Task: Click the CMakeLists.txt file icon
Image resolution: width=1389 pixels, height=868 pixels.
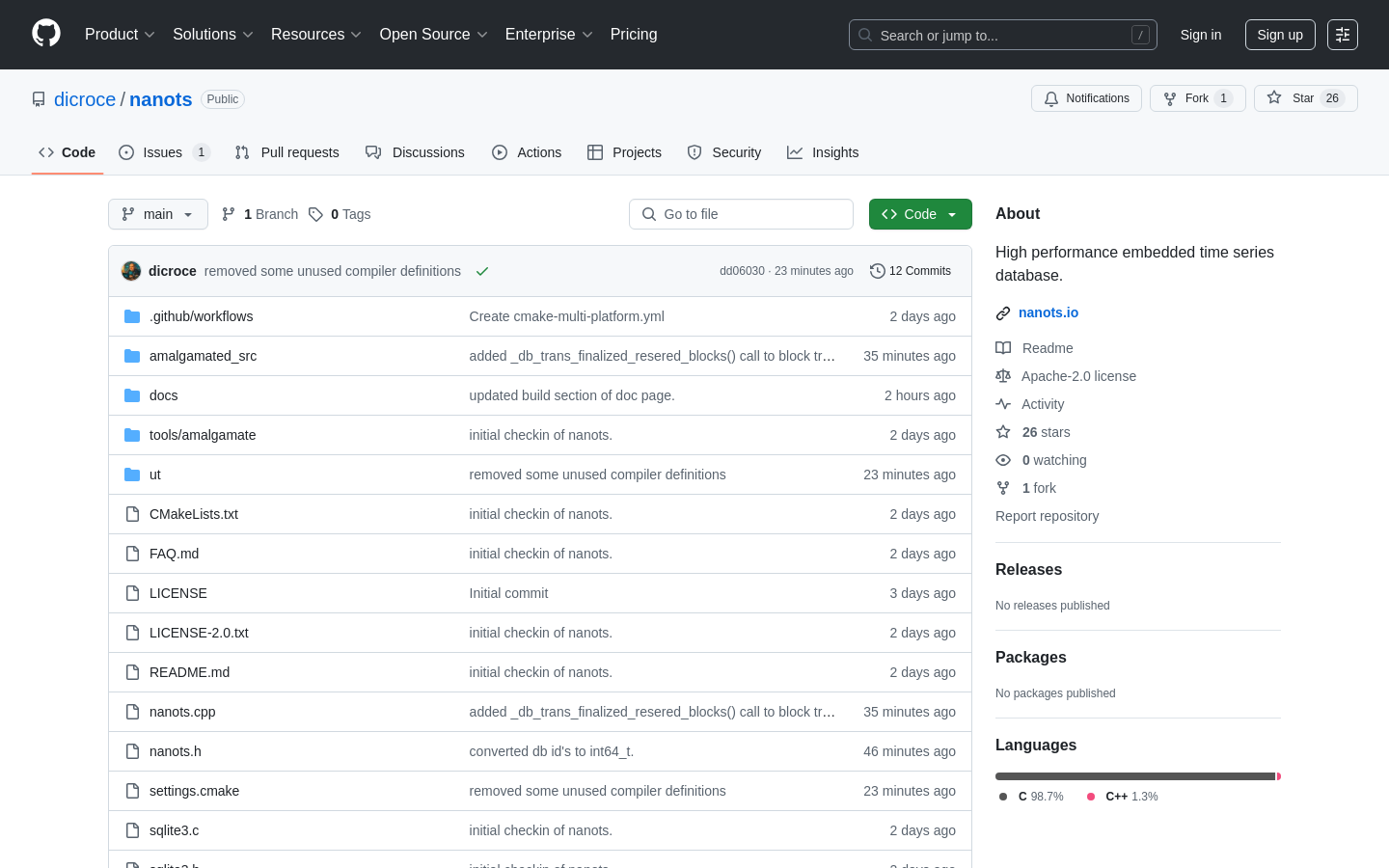Action: pyautogui.click(x=132, y=514)
